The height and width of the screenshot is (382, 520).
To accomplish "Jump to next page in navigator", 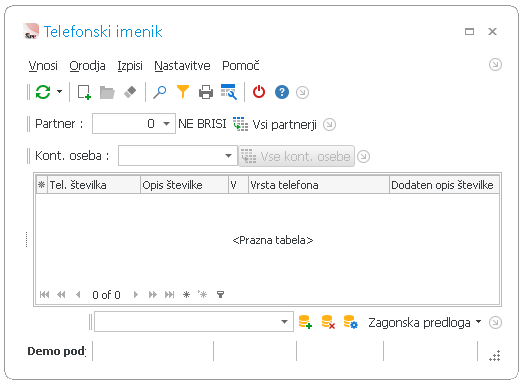I will 153,295.
